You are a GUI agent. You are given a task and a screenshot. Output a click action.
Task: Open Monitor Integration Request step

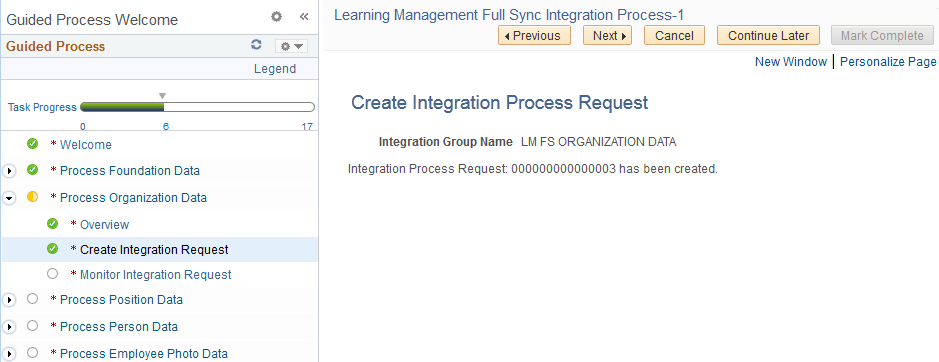[x=156, y=274]
